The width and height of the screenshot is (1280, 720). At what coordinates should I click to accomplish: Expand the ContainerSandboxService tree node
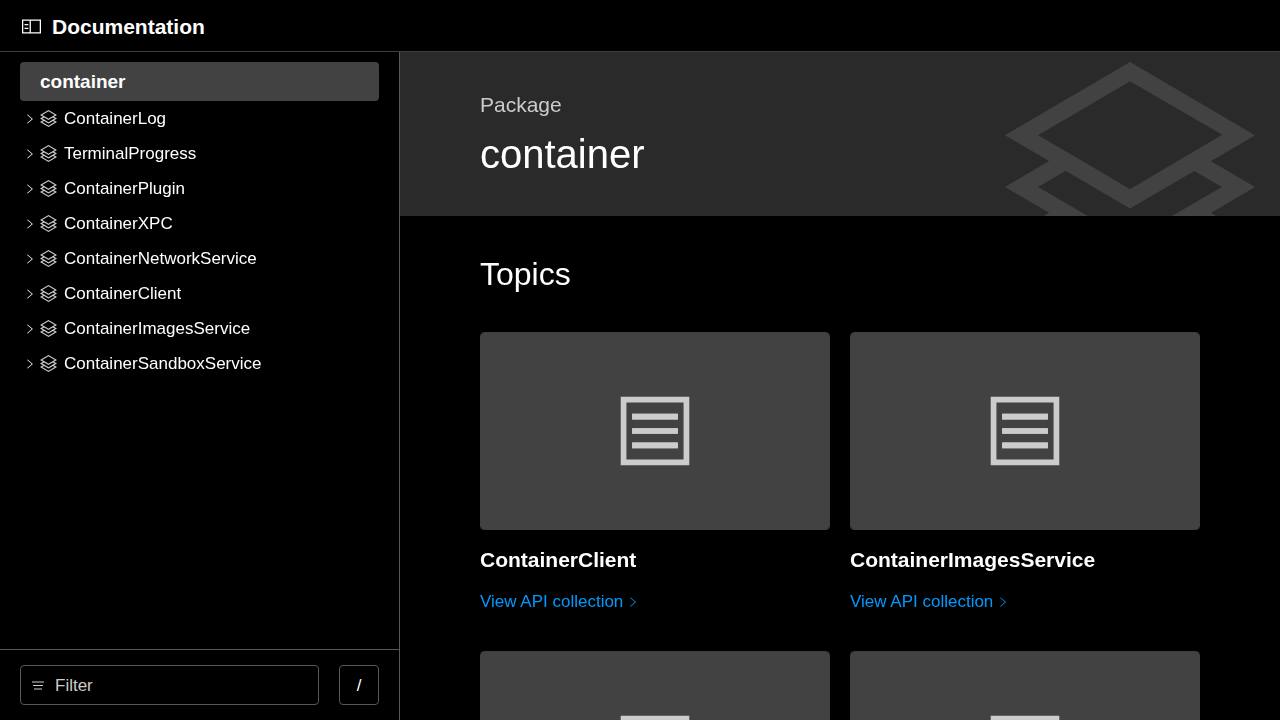[x=29, y=363]
